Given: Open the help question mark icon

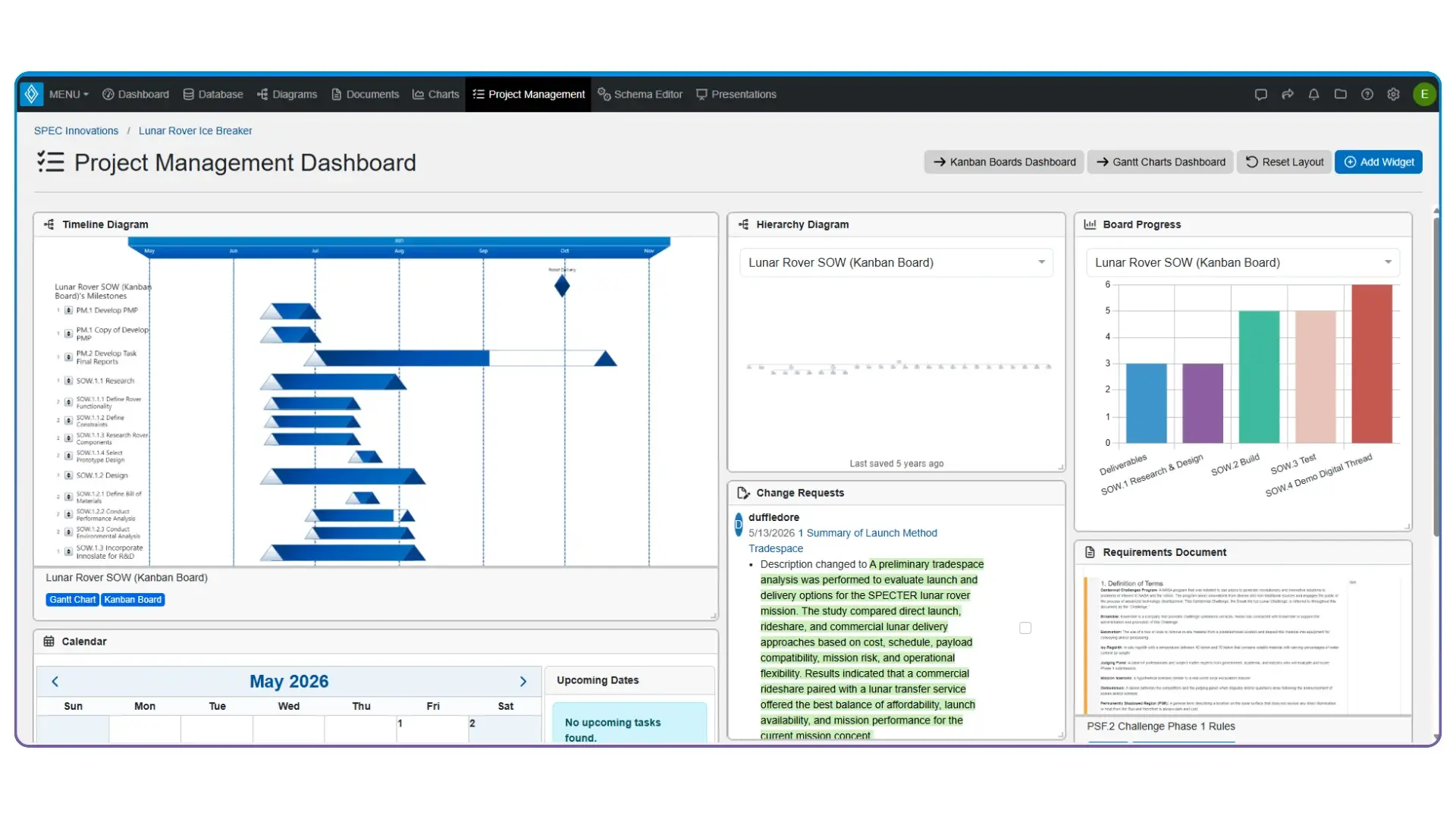Looking at the screenshot, I should point(1367,95).
